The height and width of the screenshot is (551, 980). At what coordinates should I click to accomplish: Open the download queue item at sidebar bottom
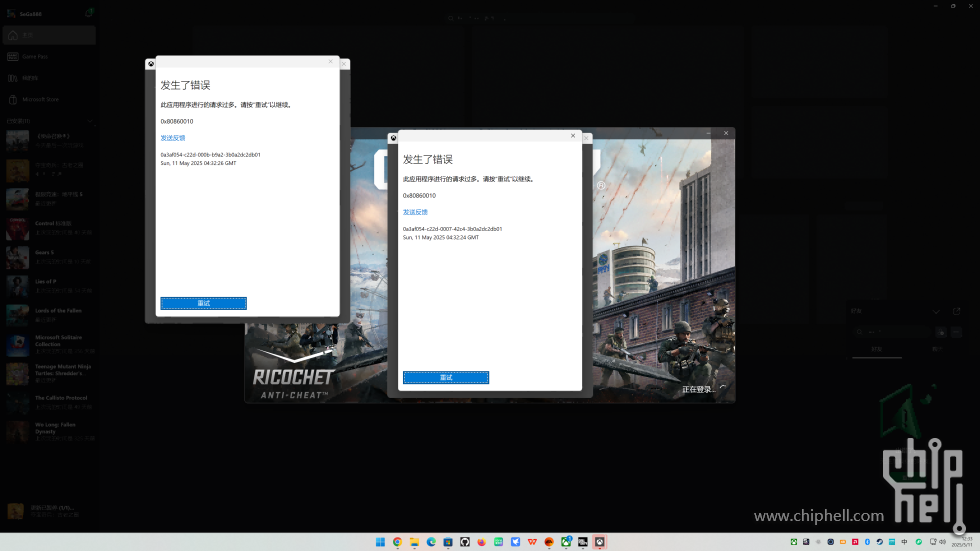(49, 511)
